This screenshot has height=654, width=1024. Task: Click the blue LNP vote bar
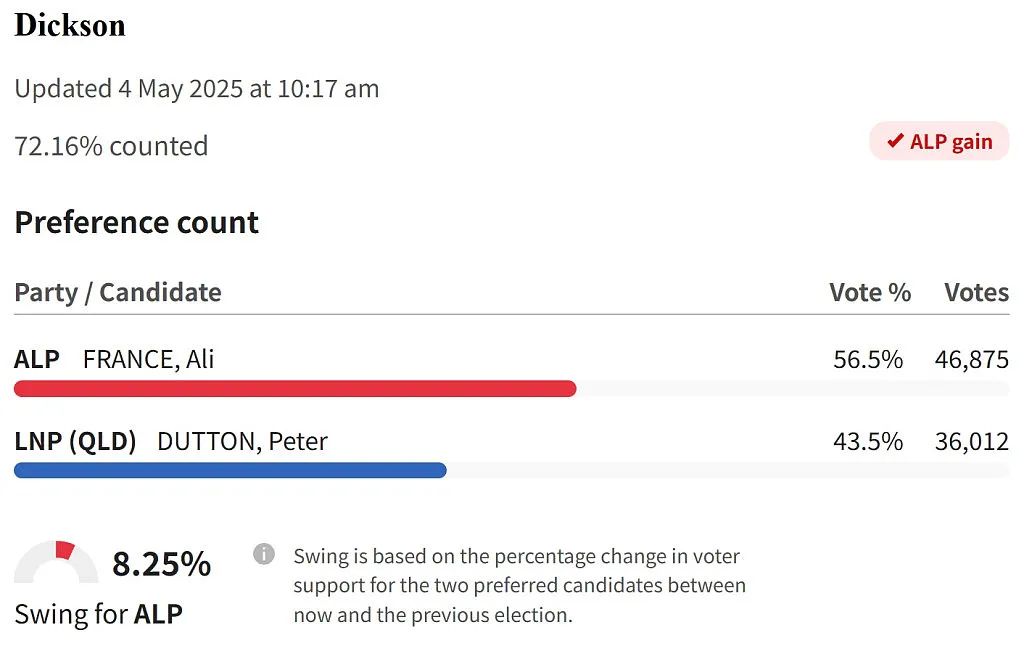[x=230, y=470]
